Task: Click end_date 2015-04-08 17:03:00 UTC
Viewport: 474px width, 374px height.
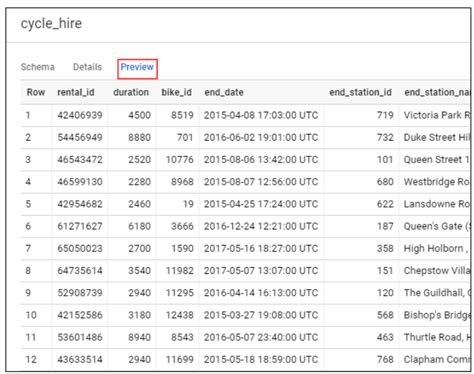Action: 261,115
